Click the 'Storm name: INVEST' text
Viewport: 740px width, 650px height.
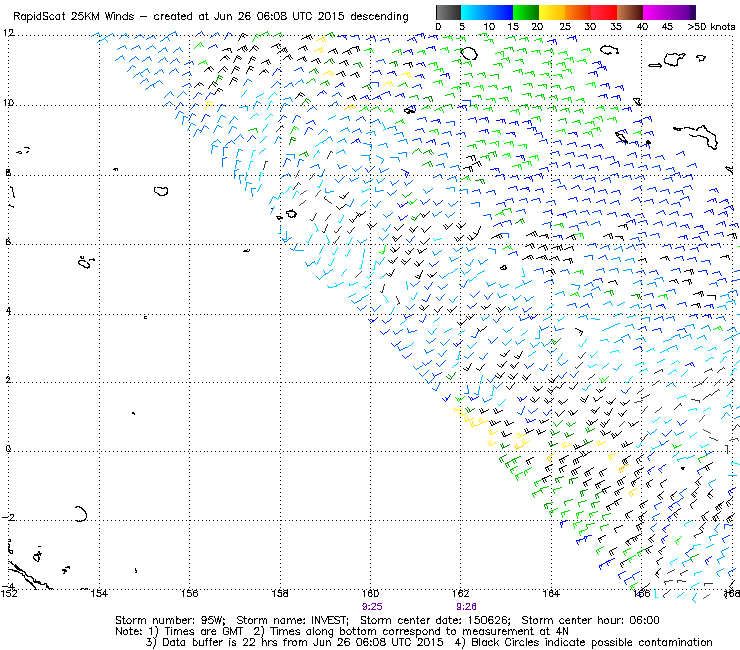click(x=292, y=620)
